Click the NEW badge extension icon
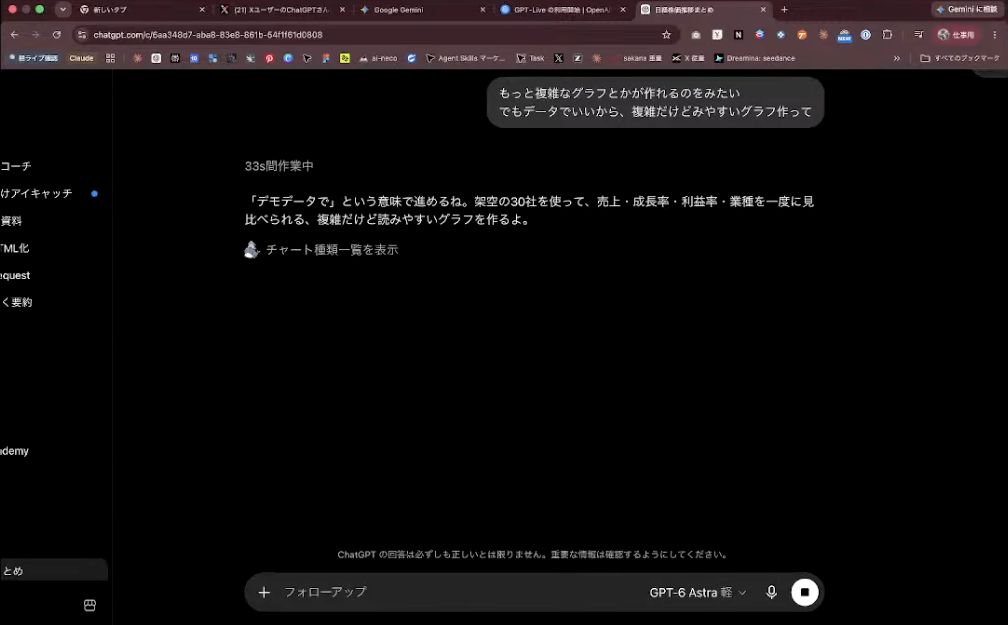Image resolution: width=1008 pixels, height=625 pixels. [844, 35]
